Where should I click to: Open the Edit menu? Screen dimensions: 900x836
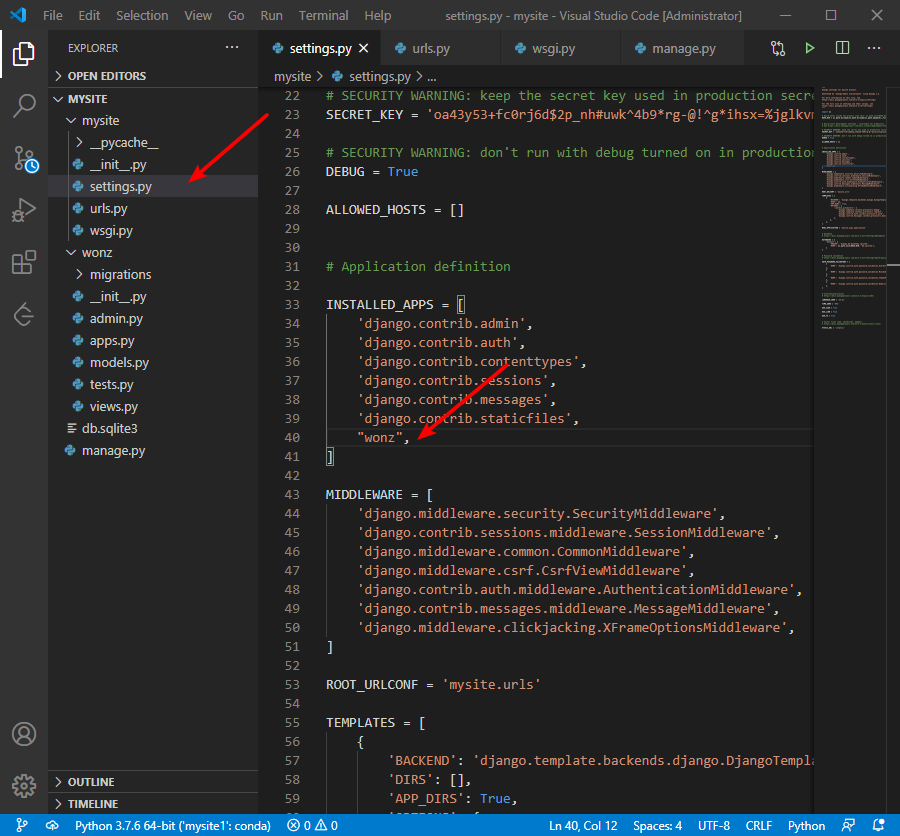tap(89, 16)
